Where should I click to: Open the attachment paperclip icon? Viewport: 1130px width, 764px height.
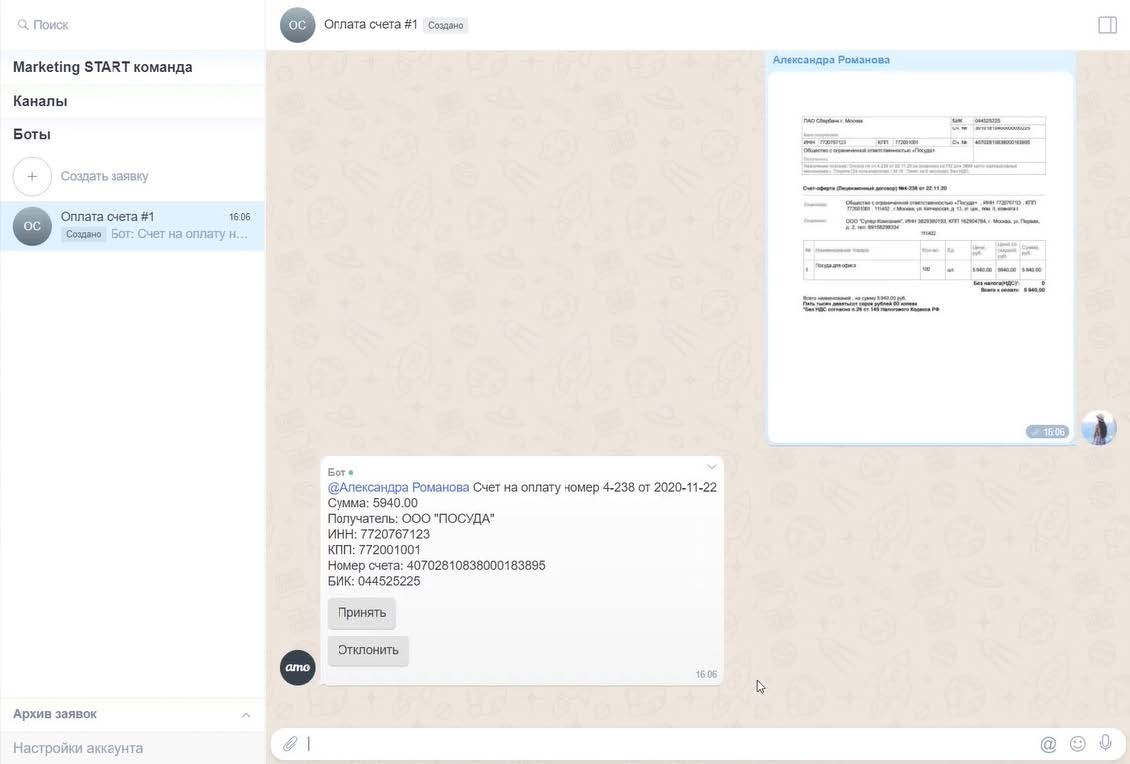pos(290,744)
